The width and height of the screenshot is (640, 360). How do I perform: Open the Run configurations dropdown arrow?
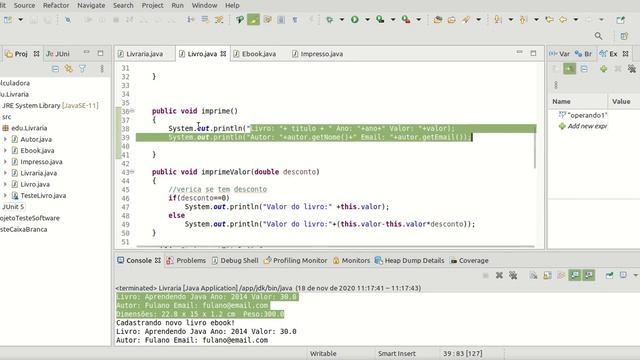pos(367,19)
